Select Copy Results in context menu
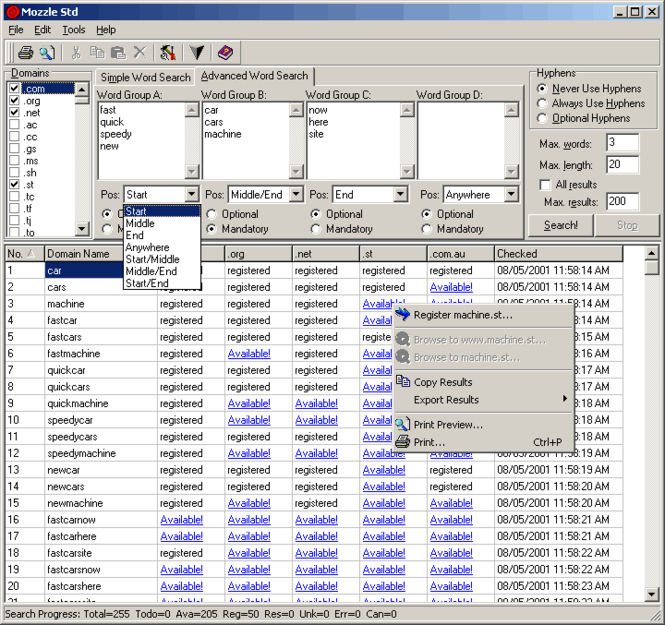 [x=443, y=382]
